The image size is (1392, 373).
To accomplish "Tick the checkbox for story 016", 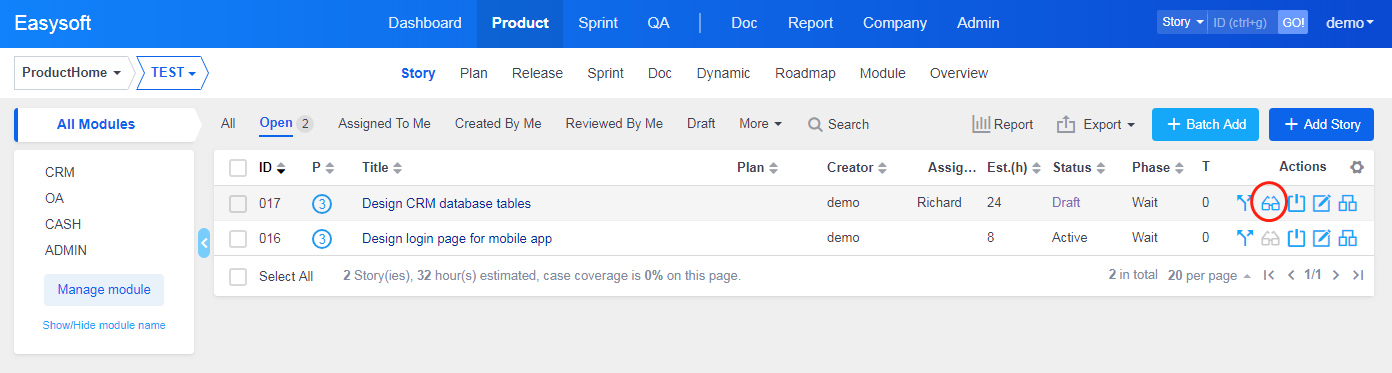I will (238, 239).
